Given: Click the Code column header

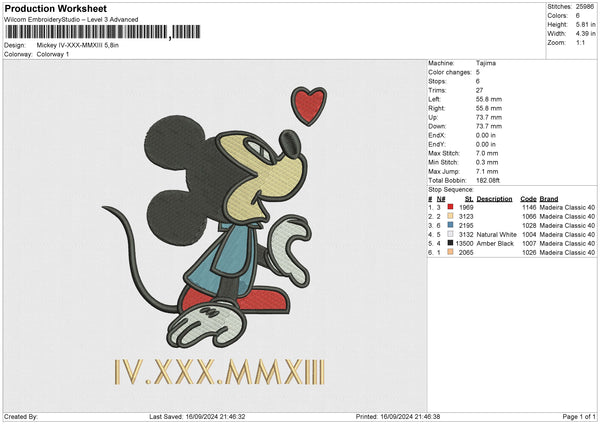Looking at the screenshot, I should [x=528, y=198].
